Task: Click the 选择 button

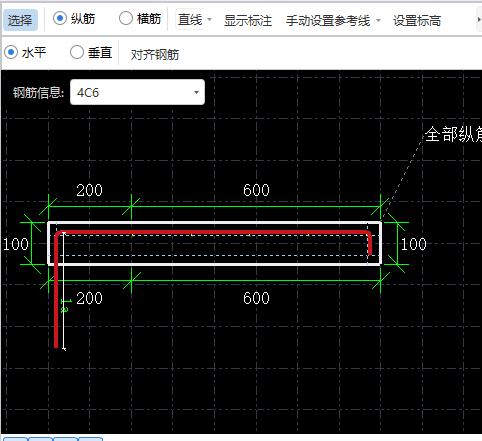Action: [20, 20]
